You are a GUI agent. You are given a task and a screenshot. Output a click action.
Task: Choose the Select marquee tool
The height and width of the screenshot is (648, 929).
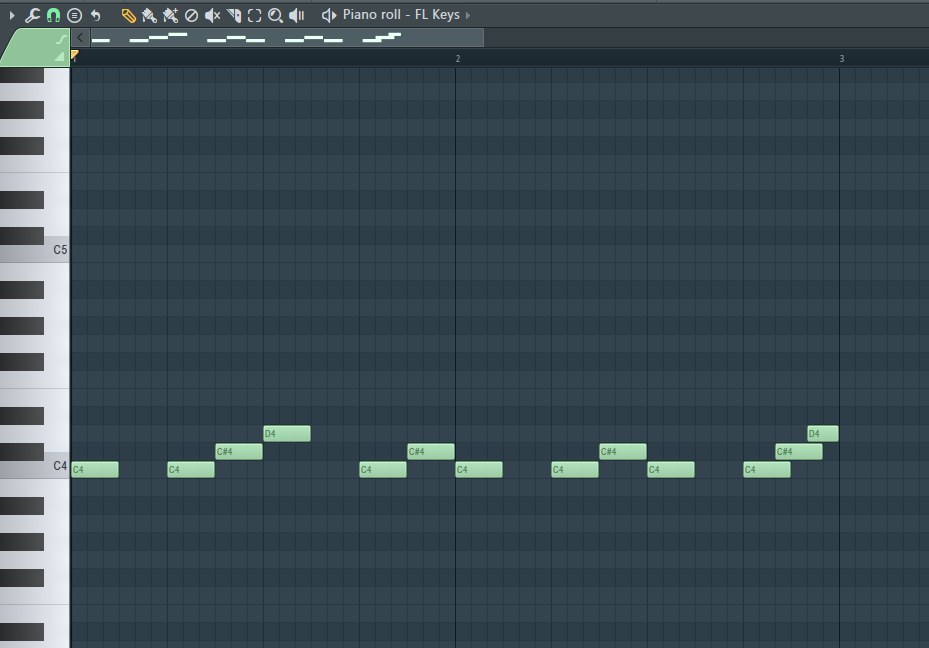(255, 15)
